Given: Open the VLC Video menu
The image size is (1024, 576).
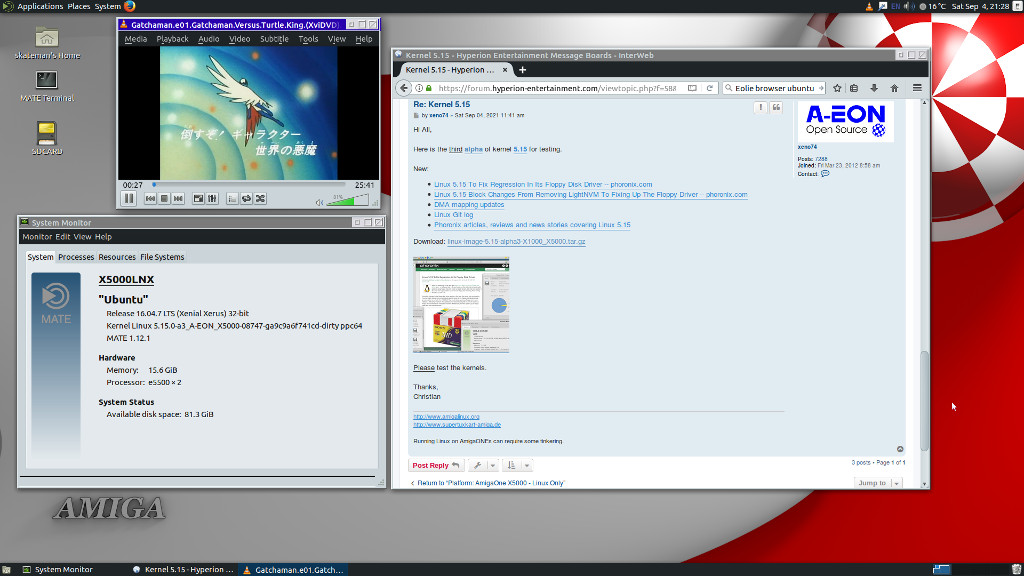Looking at the screenshot, I should click(x=240, y=39).
